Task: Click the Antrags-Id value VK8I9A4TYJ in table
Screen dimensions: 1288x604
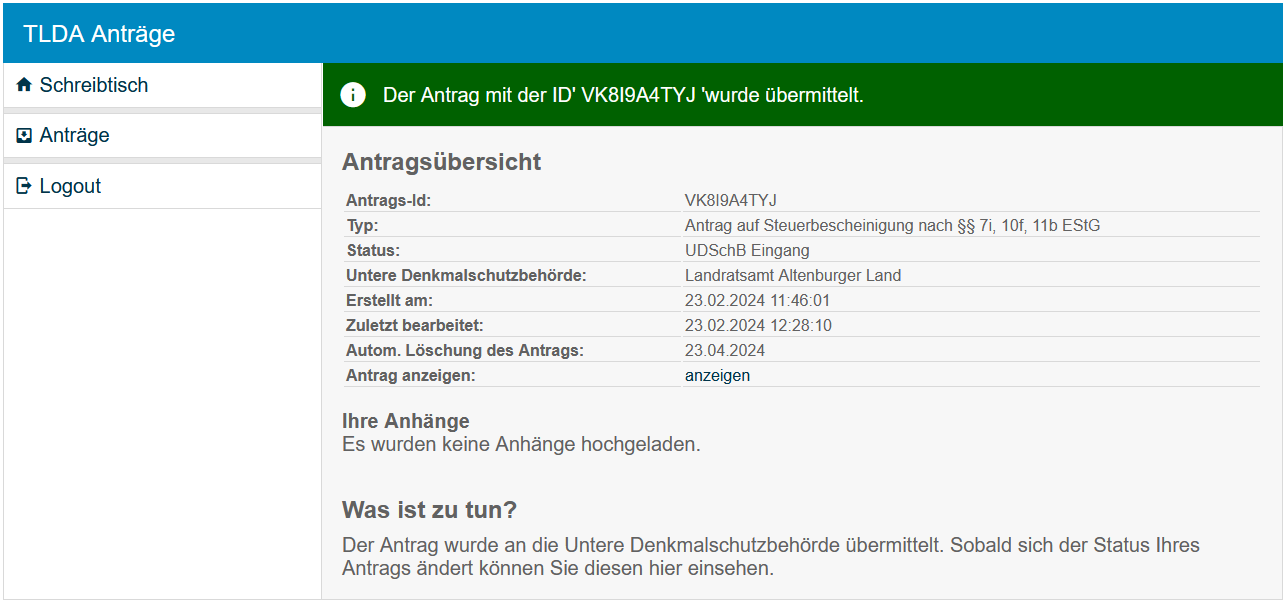Action: coord(730,201)
